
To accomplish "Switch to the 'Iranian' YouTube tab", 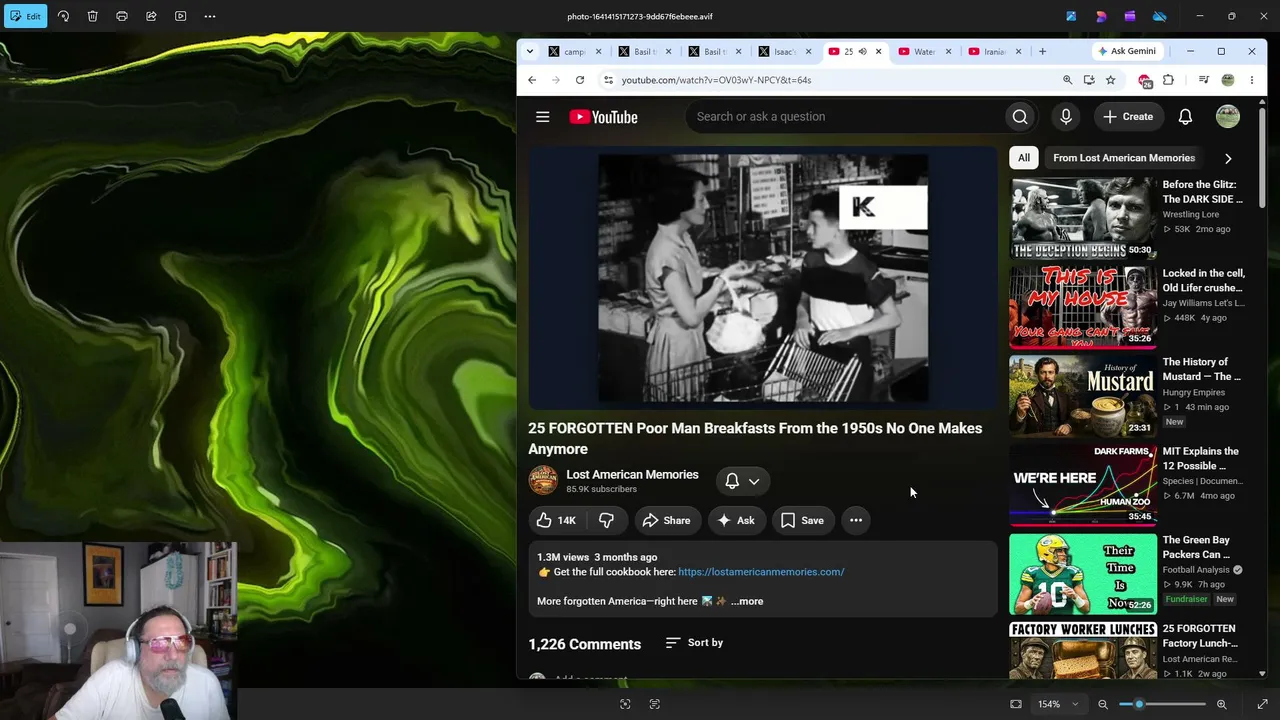I will tap(995, 51).
